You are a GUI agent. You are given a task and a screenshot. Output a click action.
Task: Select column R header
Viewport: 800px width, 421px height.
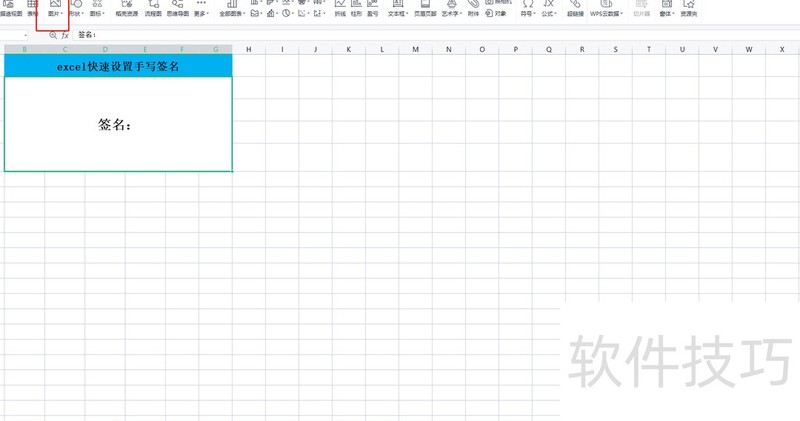pos(582,49)
